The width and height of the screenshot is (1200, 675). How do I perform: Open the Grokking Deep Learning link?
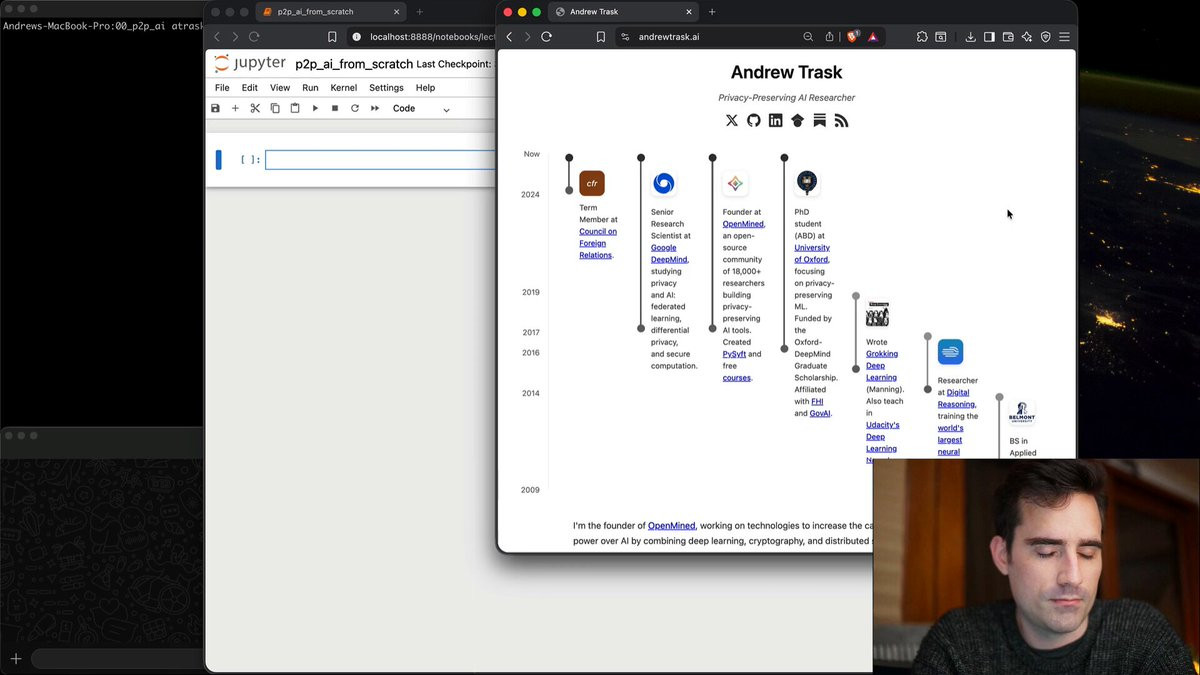pyautogui.click(x=882, y=365)
